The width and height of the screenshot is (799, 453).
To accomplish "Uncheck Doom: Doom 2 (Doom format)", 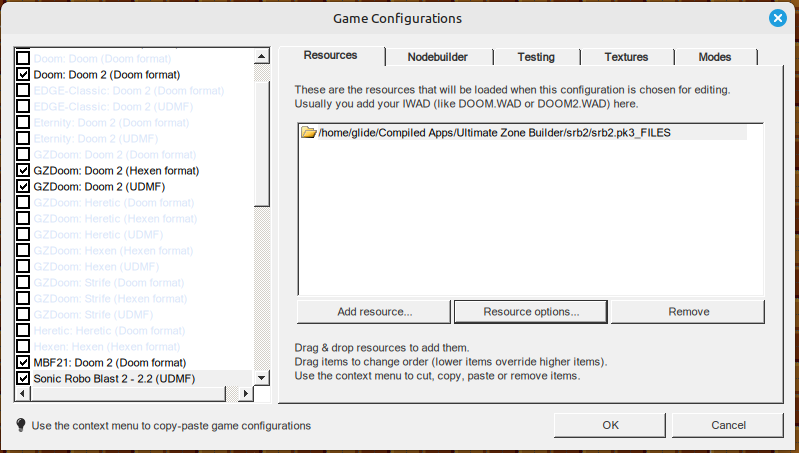I will (23, 74).
